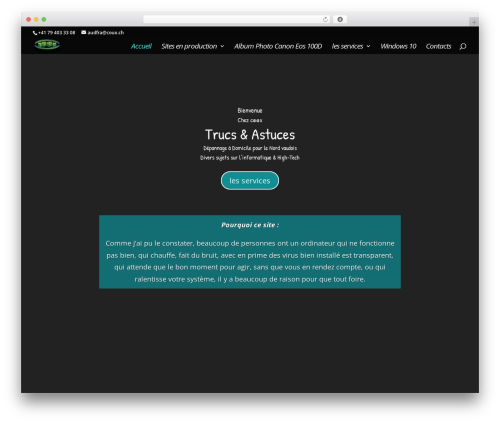Click the phone number link

click(56, 33)
